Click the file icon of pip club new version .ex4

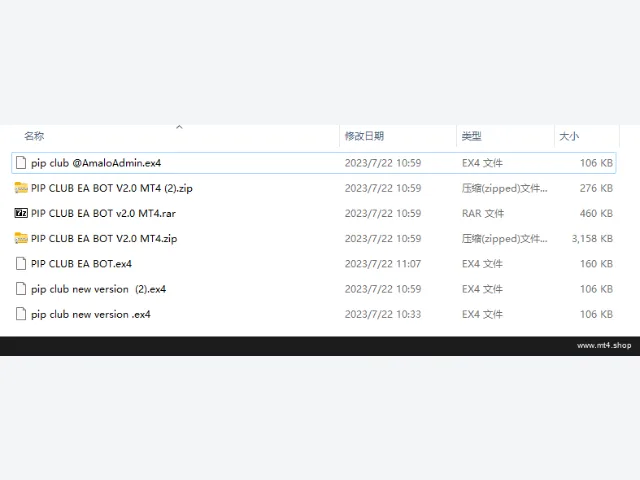pyautogui.click(x=21, y=314)
